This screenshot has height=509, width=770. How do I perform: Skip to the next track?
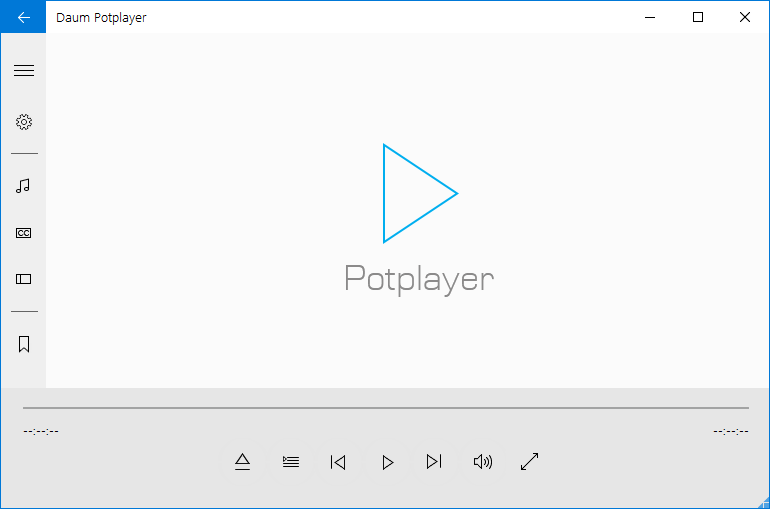point(434,462)
